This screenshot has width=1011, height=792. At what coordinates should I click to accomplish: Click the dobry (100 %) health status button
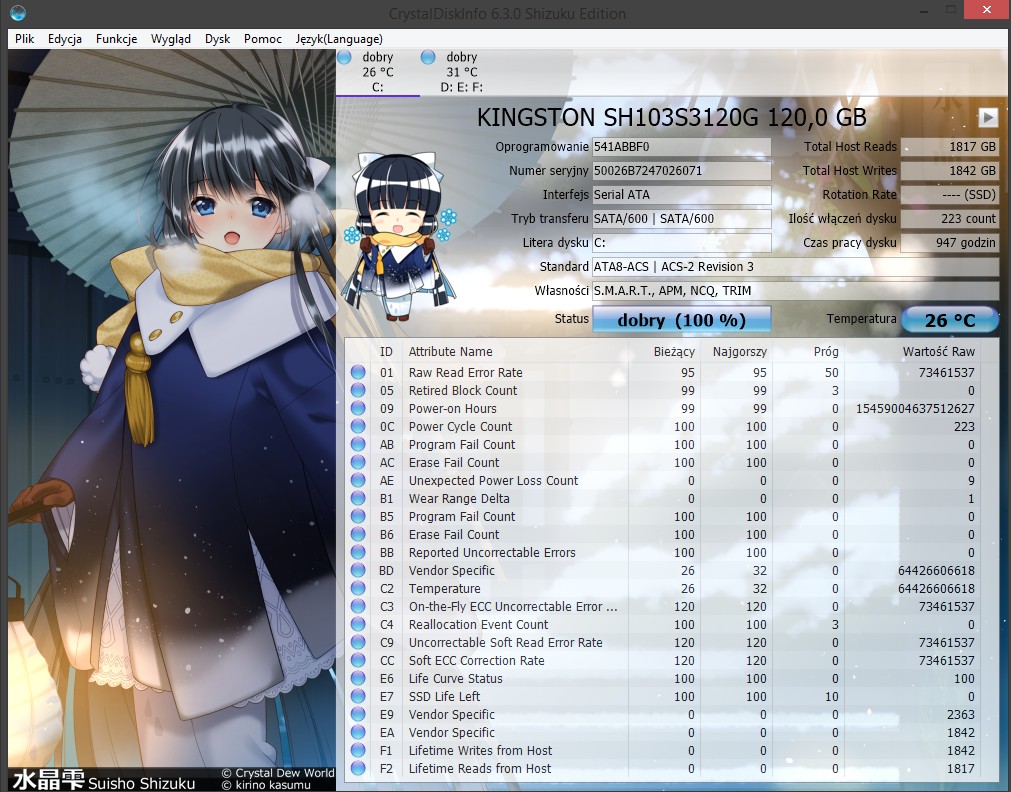coord(682,320)
